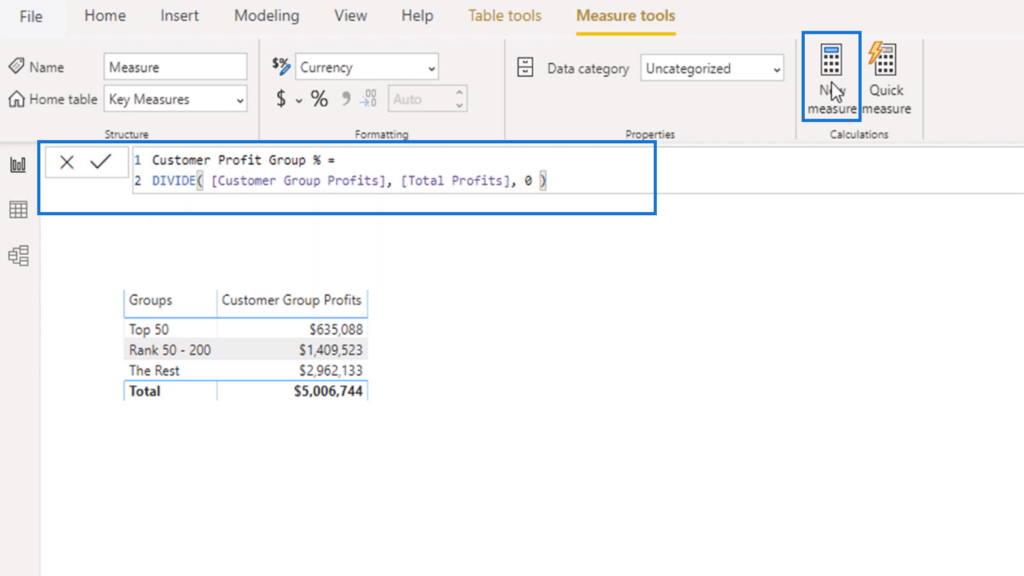Click formula line 1 Customer Profit Group %
The width and height of the screenshot is (1024, 576).
tap(243, 160)
